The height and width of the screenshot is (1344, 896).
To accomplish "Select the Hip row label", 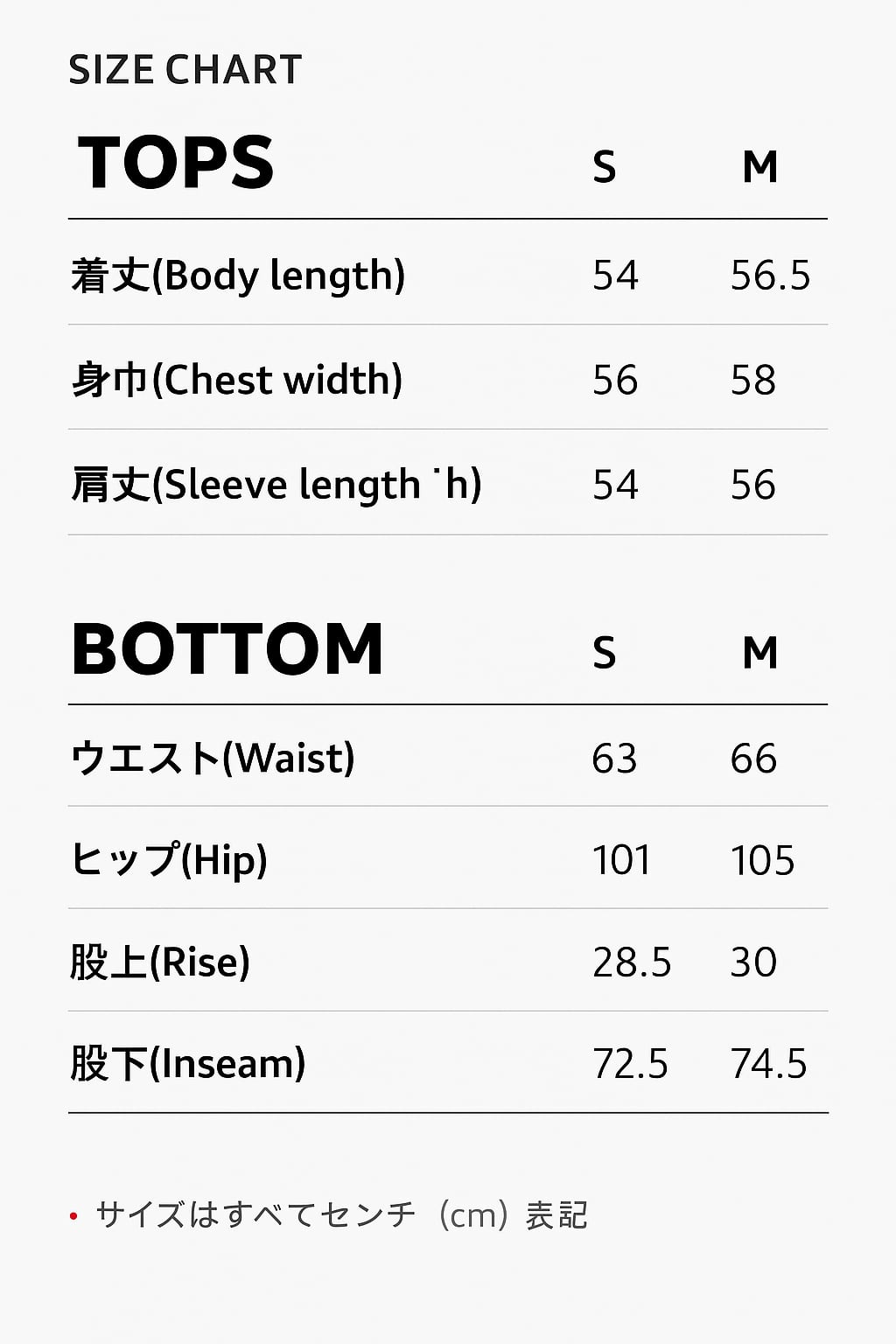I will click(x=169, y=859).
